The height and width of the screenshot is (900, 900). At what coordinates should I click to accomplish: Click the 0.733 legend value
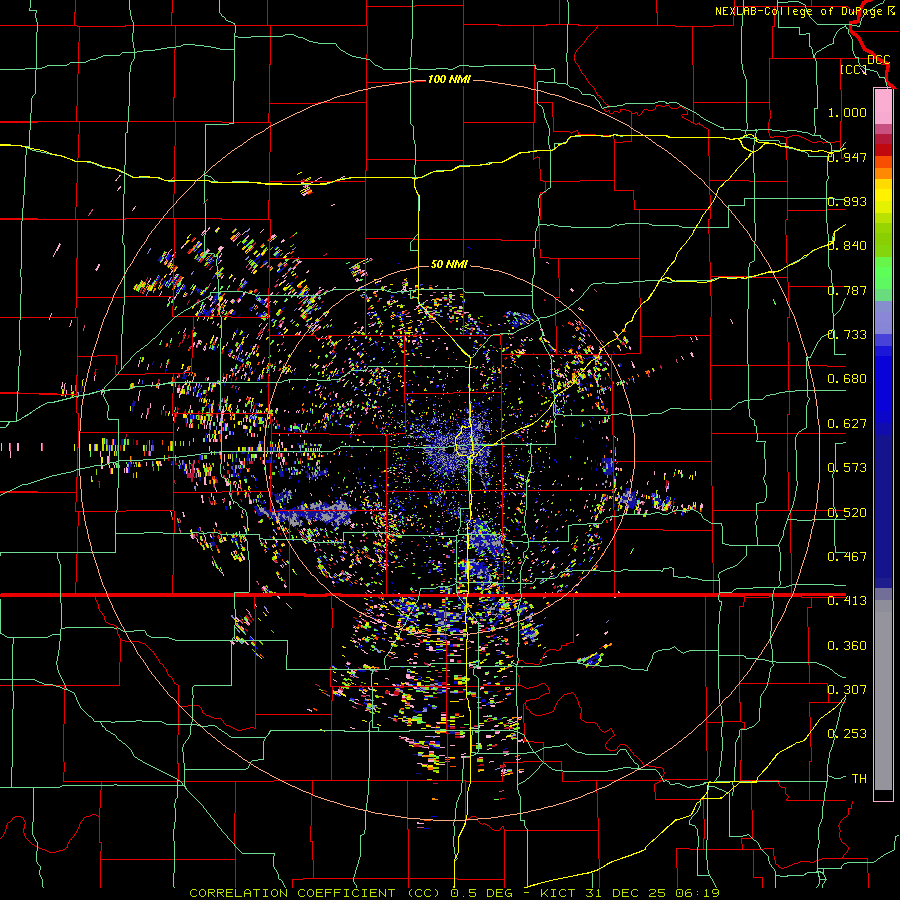[847, 335]
